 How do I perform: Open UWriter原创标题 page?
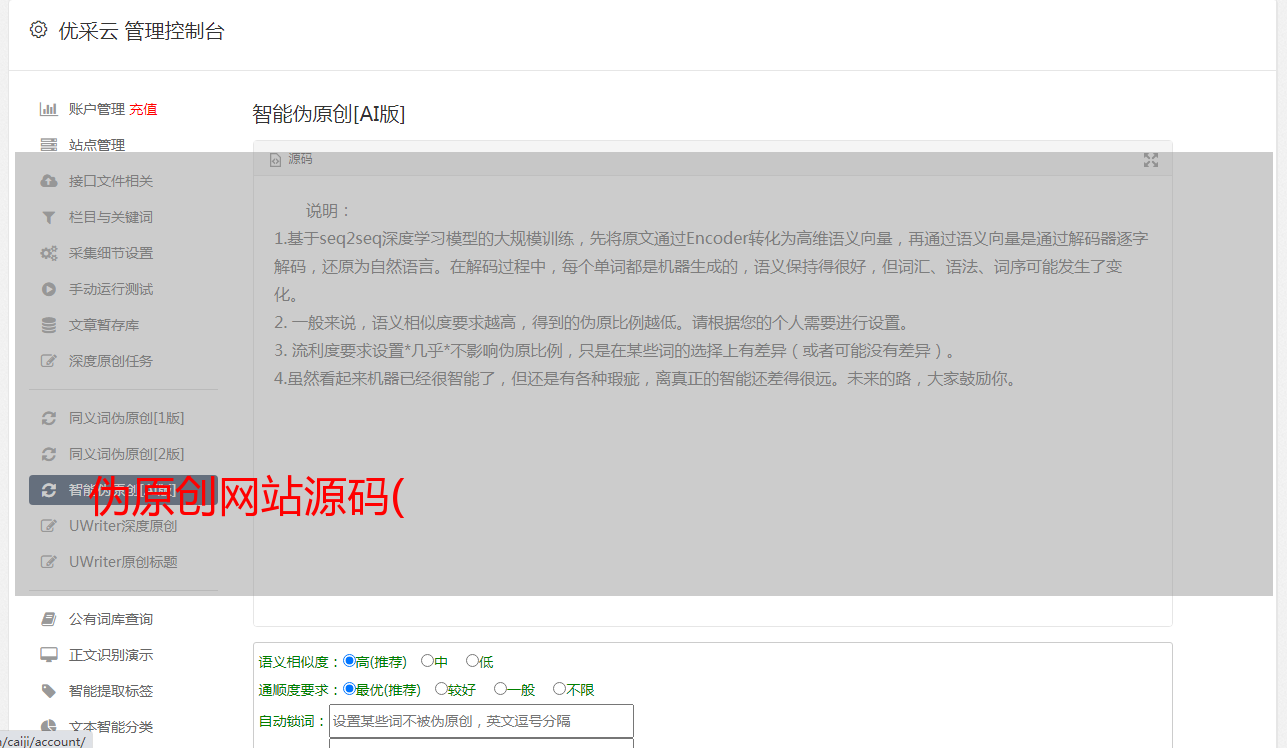(123, 562)
